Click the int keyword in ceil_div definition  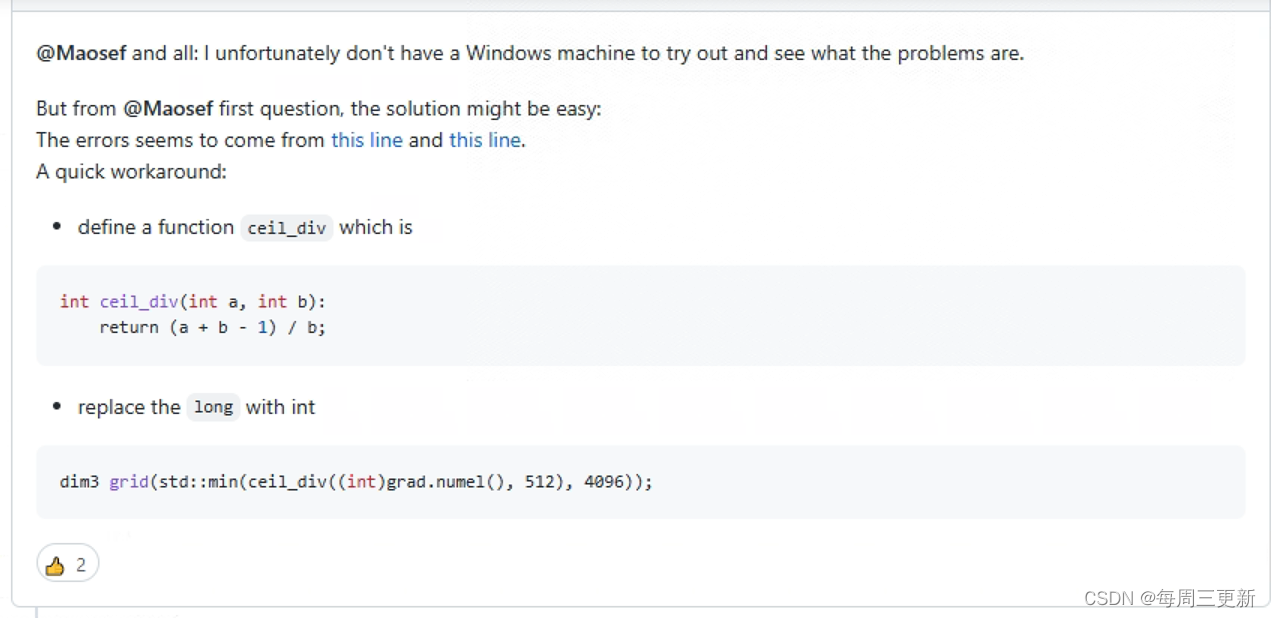(x=74, y=301)
